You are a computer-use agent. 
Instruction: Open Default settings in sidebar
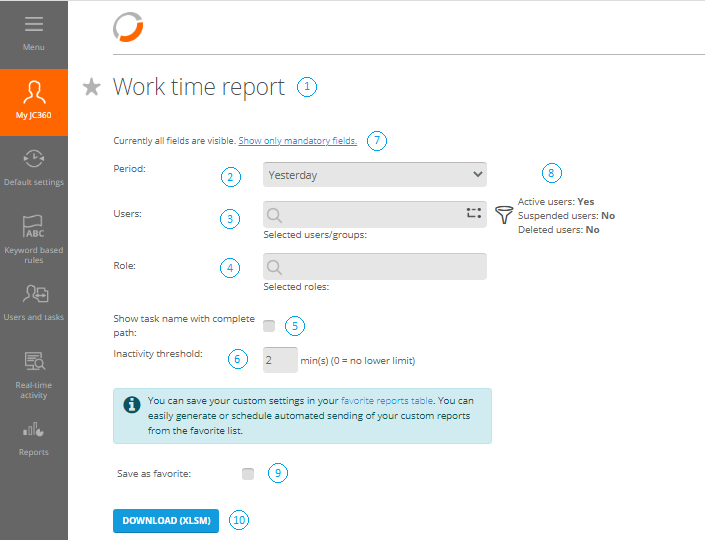[x=34, y=168]
